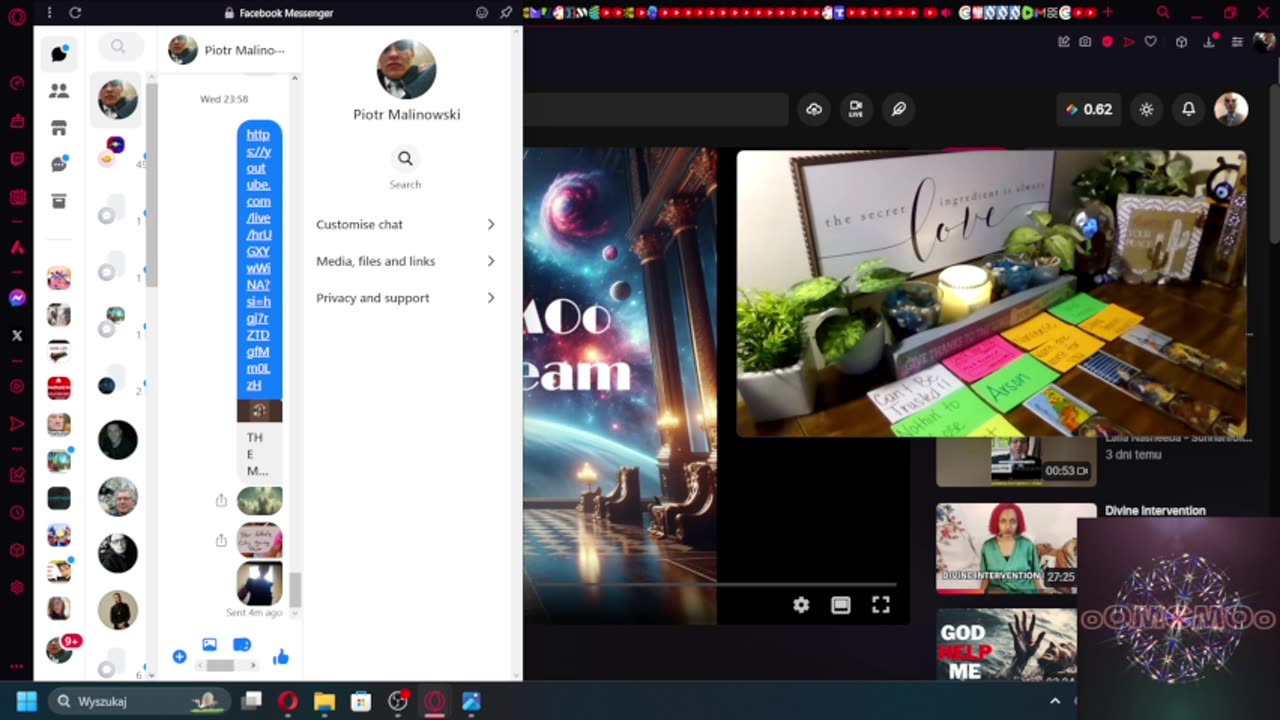This screenshot has height=720, width=1280.
Task: Toggle theater mode in video player
Action: pyautogui.click(x=841, y=605)
